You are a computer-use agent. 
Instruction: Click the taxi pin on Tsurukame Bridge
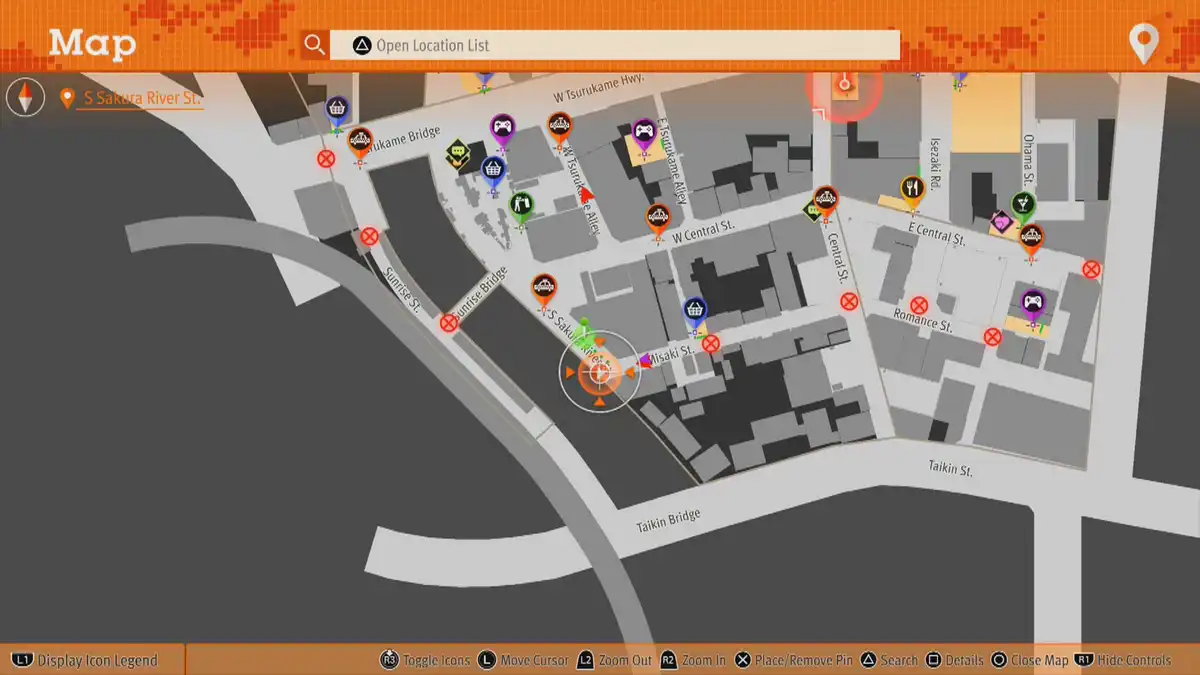tap(360, 142)
